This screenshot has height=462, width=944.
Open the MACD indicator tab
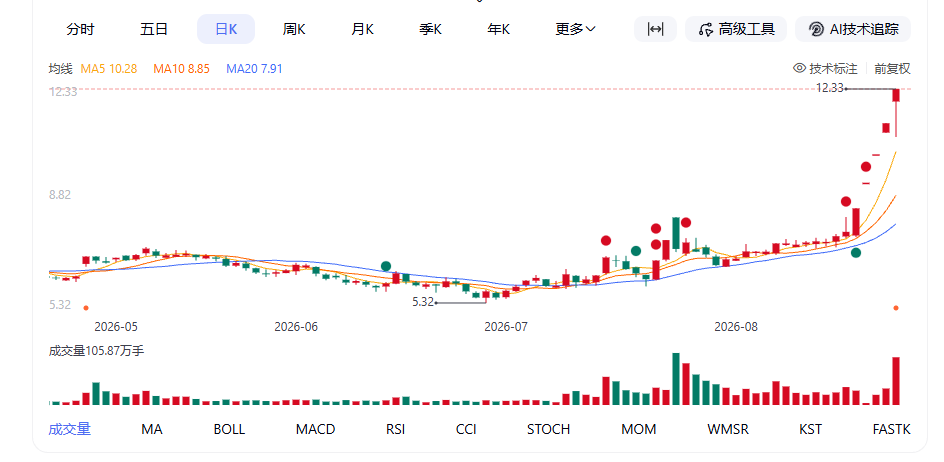tap(315, 429)
